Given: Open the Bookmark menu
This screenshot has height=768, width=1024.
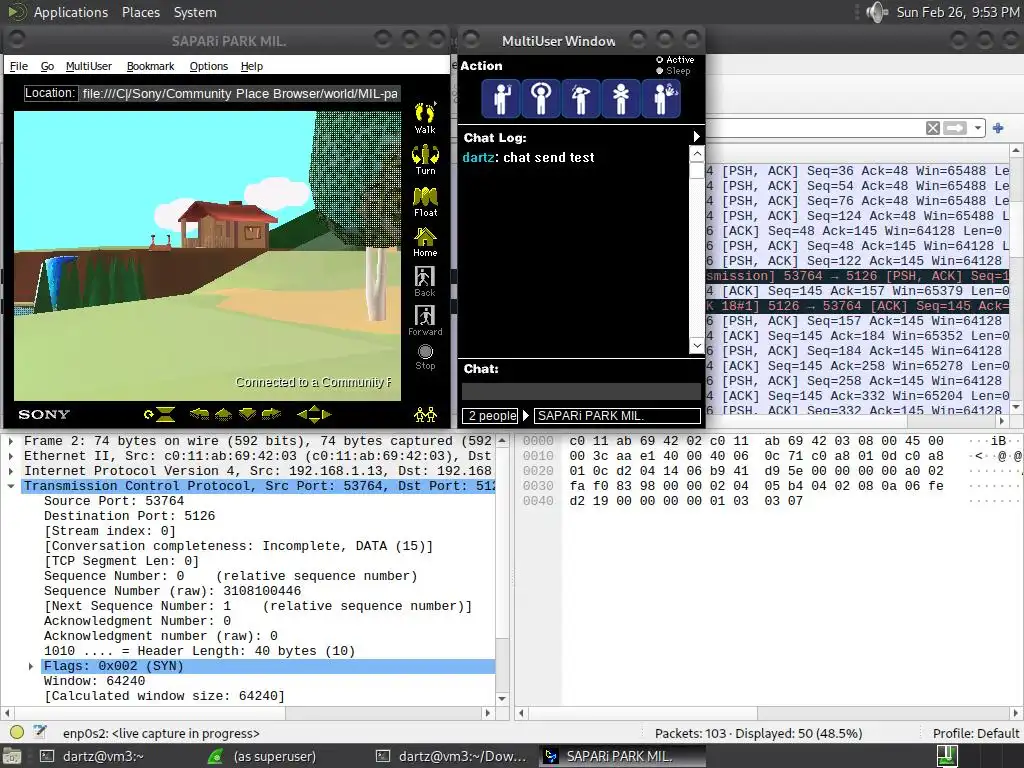Looking at the screenshot, I should (150, 66).
